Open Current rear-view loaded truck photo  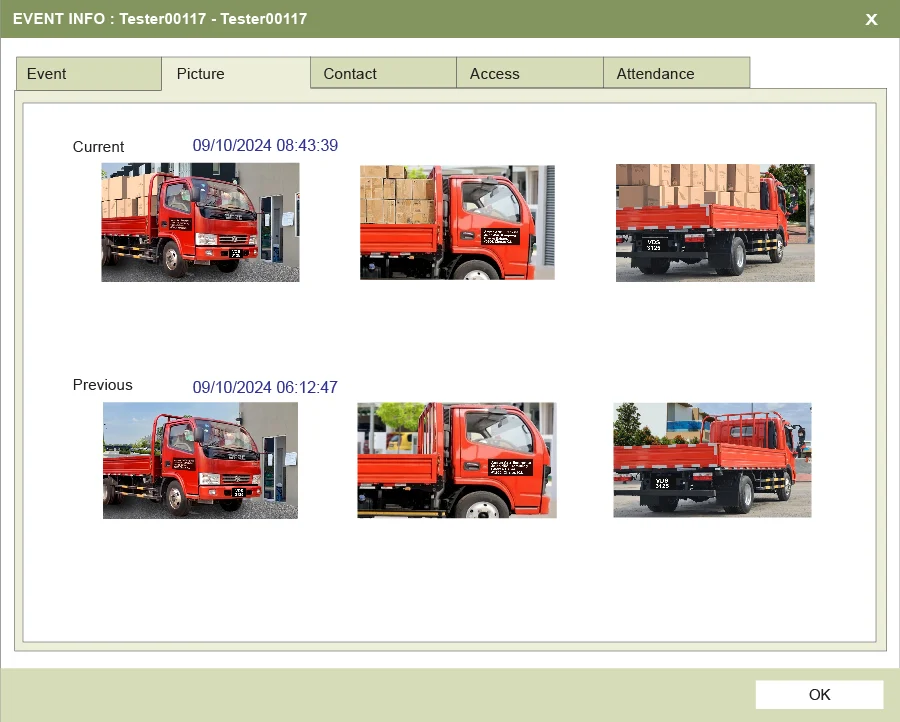[715, 223]
